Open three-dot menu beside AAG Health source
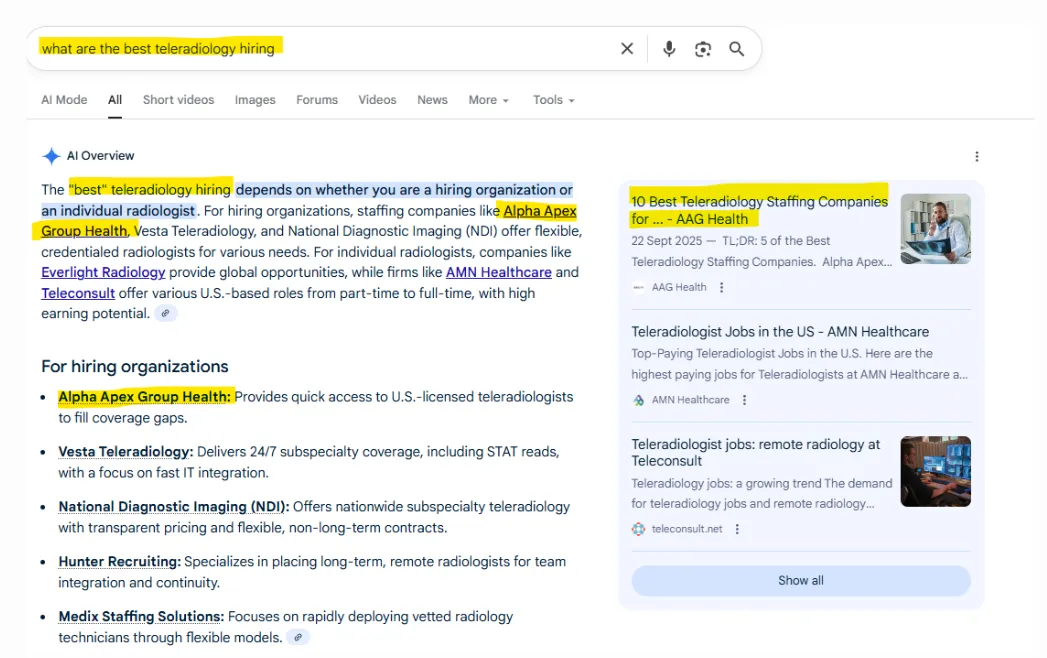Viewport: 1047px width, 658px height. click(721, 287)
